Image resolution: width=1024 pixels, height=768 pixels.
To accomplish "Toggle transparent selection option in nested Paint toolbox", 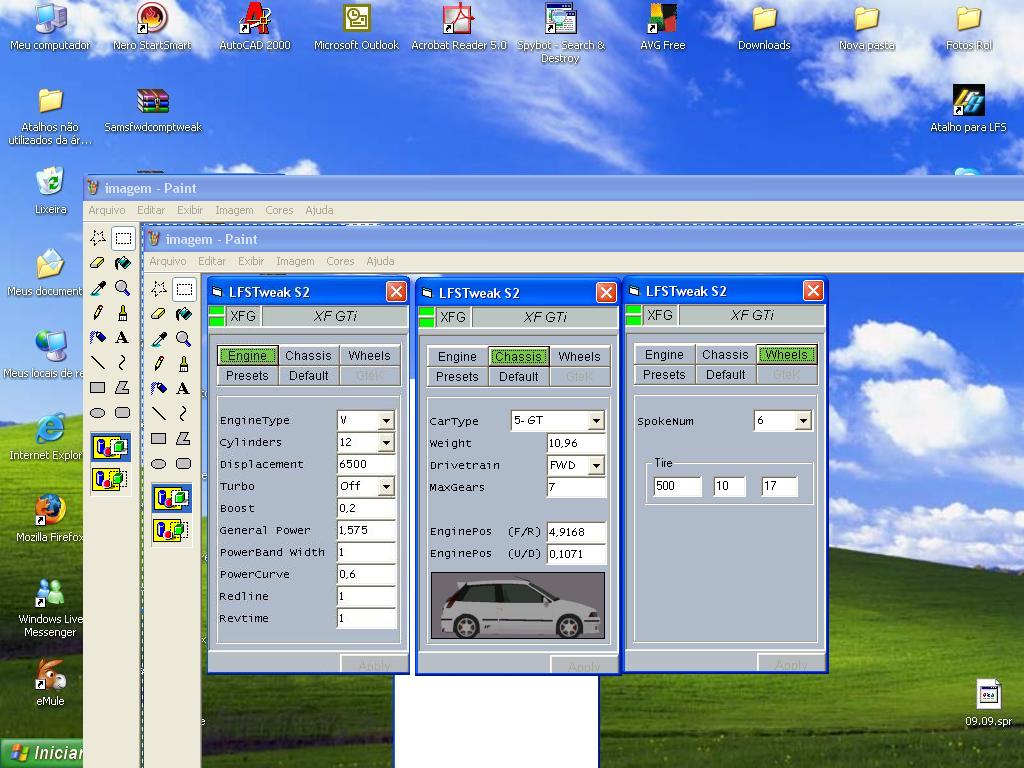I will coord(172,530).
